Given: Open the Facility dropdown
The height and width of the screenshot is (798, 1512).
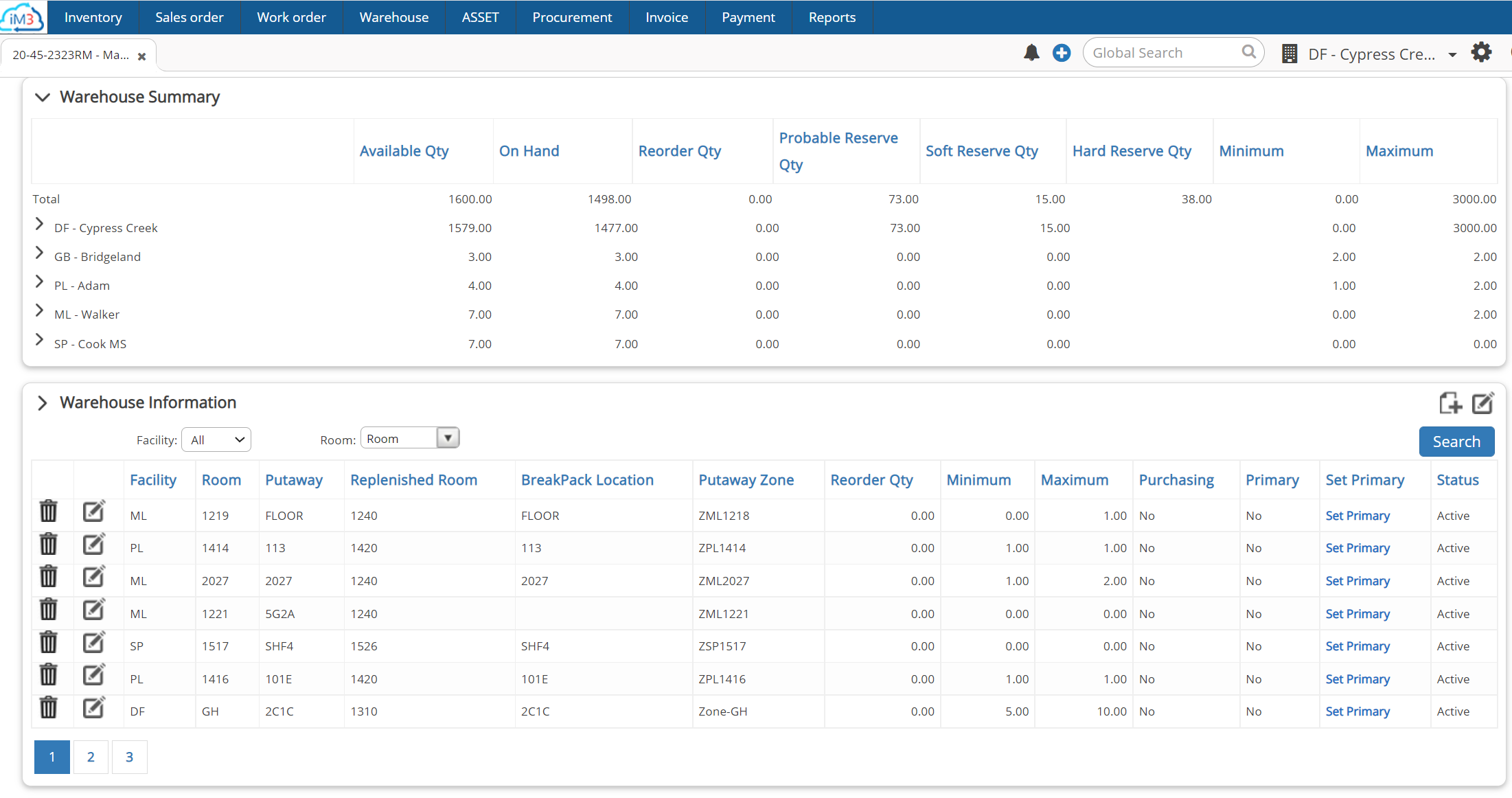Looking at the screenshot, I should click(216, 440).
